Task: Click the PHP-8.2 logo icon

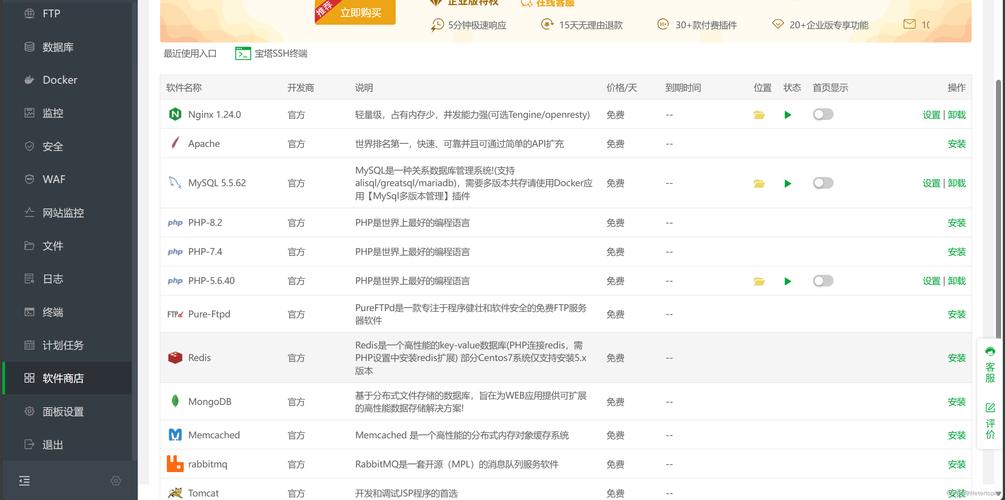Action: [x=175, y=223]
